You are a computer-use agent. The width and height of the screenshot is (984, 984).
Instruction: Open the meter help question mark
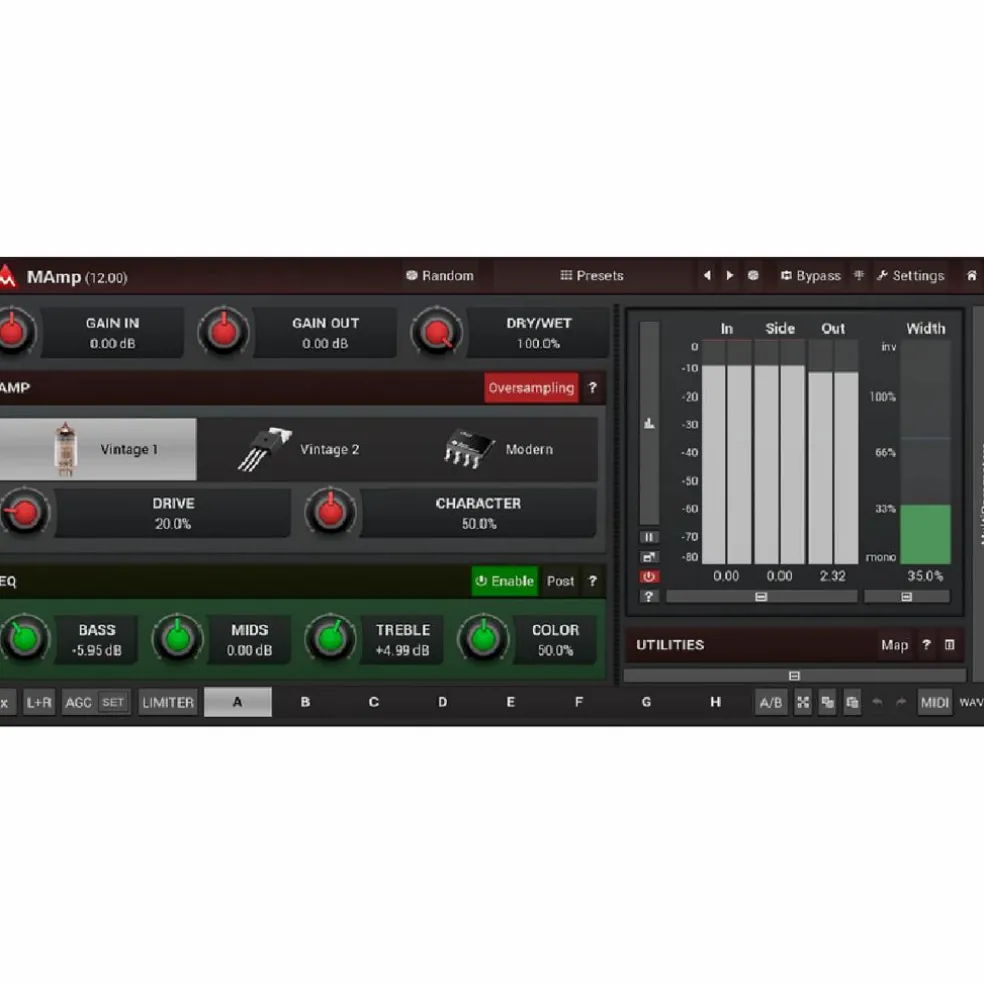pos(649,596)
